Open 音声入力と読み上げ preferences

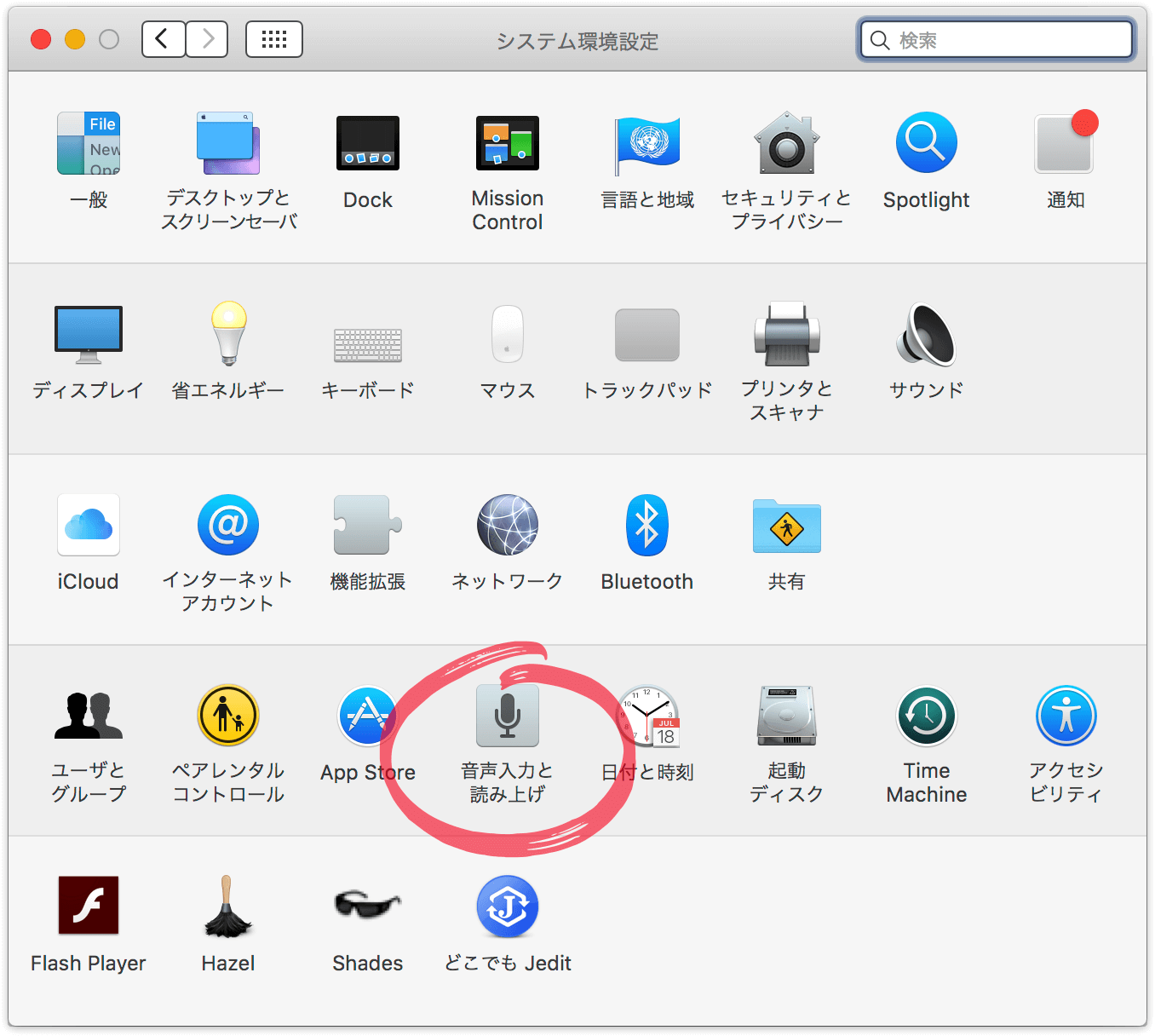click(x=508, y=716)
